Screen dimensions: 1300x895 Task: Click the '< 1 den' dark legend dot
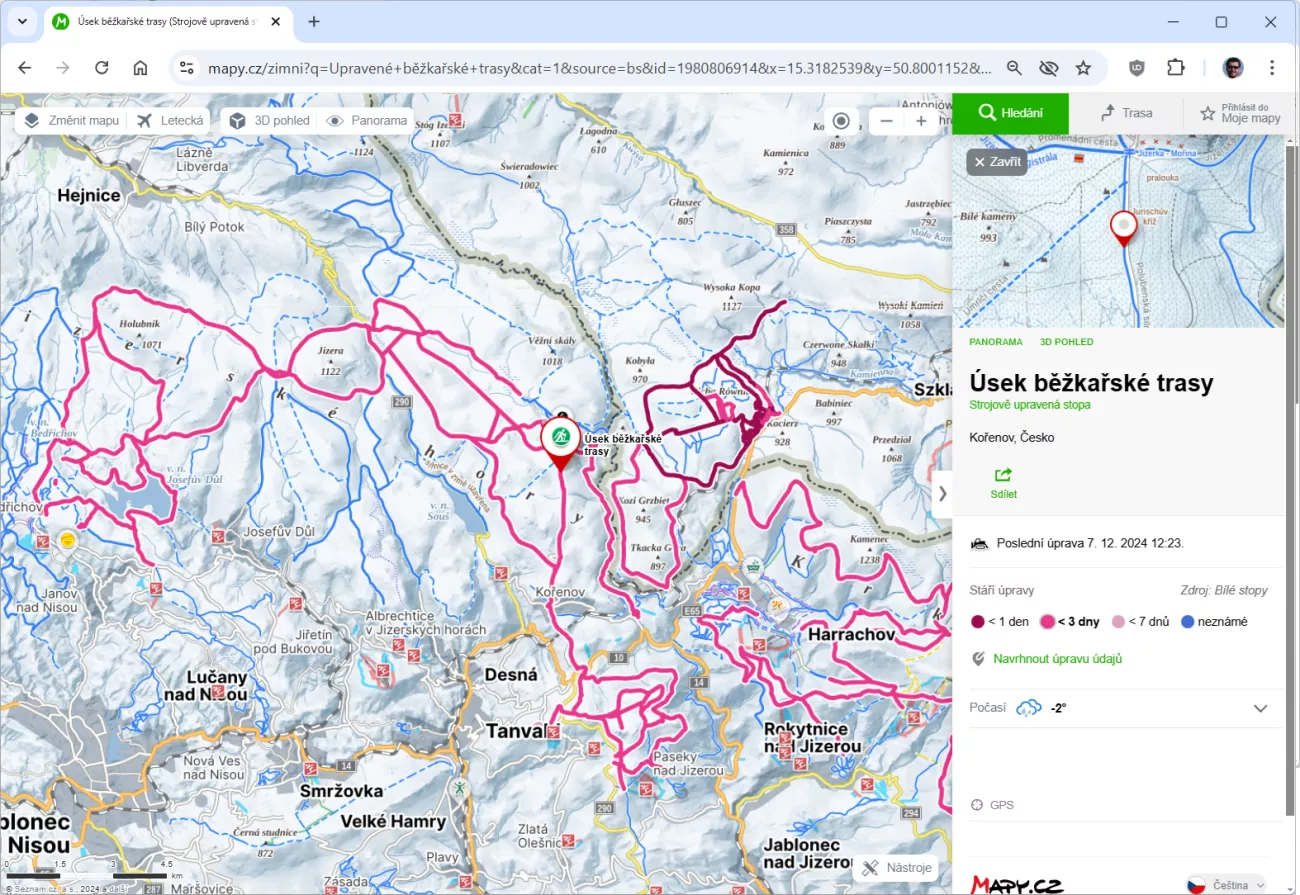coord(978,622)
